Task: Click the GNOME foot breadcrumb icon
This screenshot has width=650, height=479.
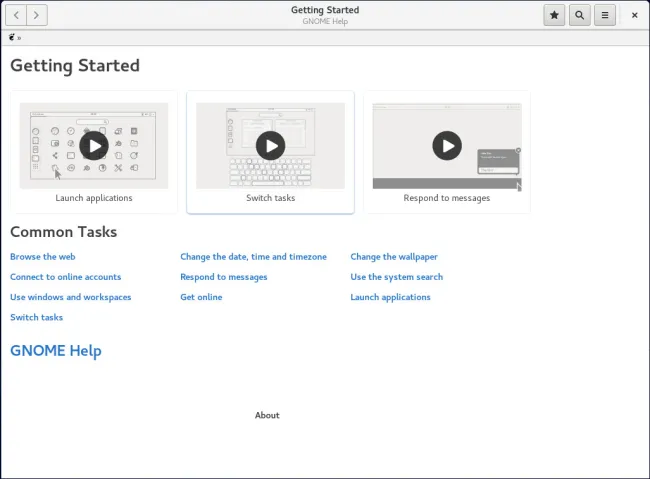Action: (x=12, y=37)
